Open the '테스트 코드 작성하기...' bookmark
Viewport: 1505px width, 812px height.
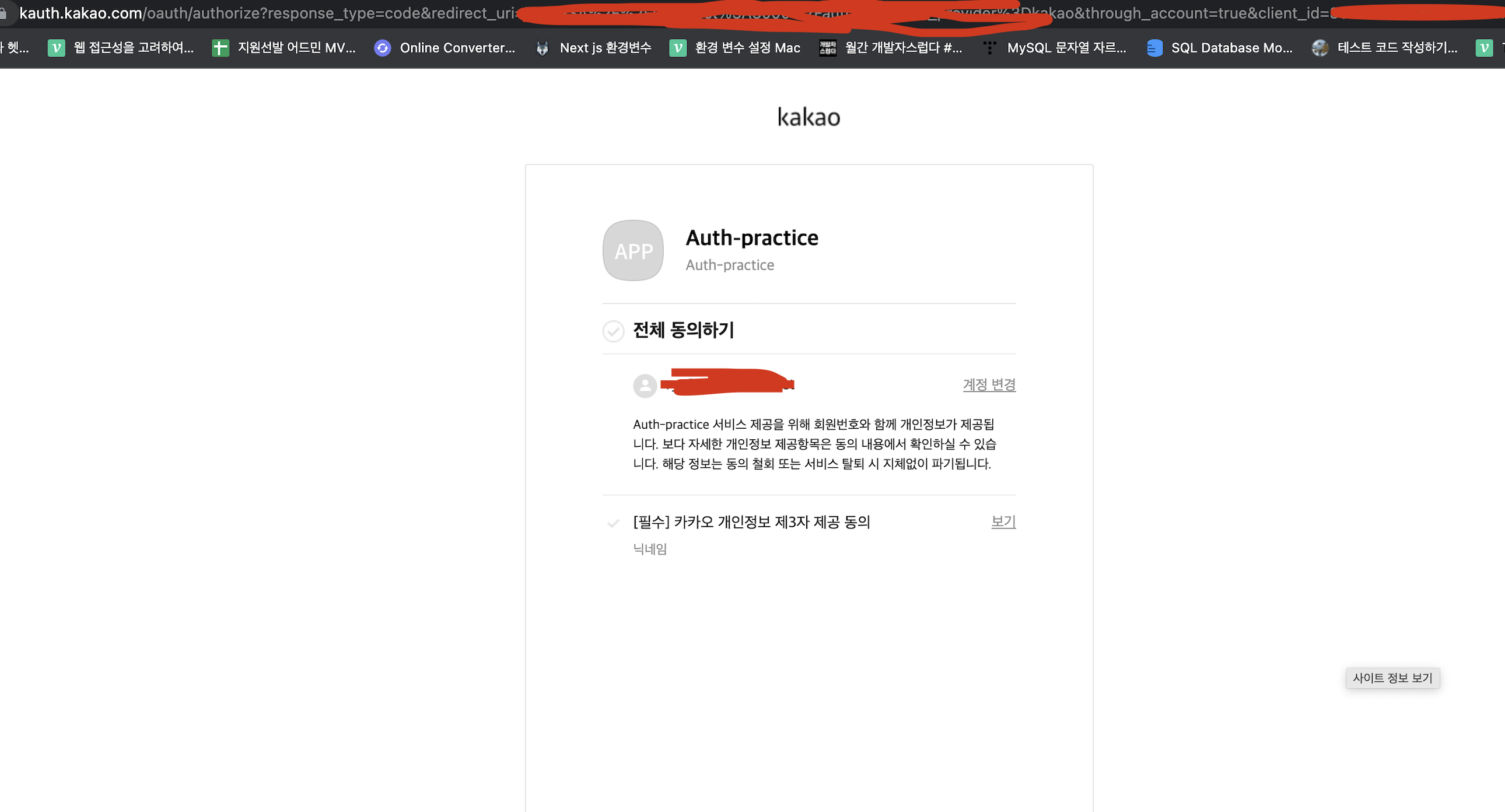(1384, 48)
